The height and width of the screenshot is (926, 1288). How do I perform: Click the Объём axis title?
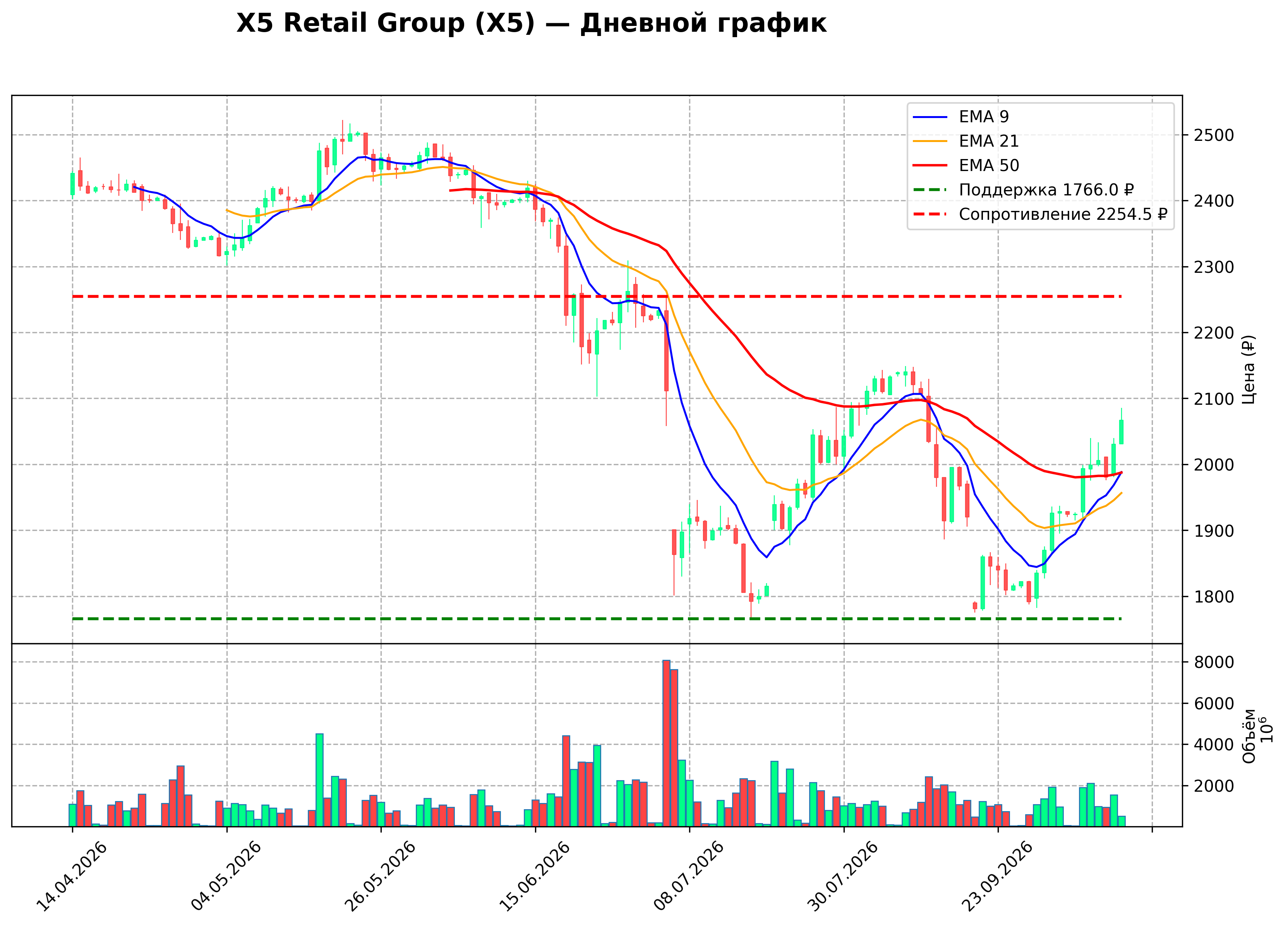(1249, 735)
